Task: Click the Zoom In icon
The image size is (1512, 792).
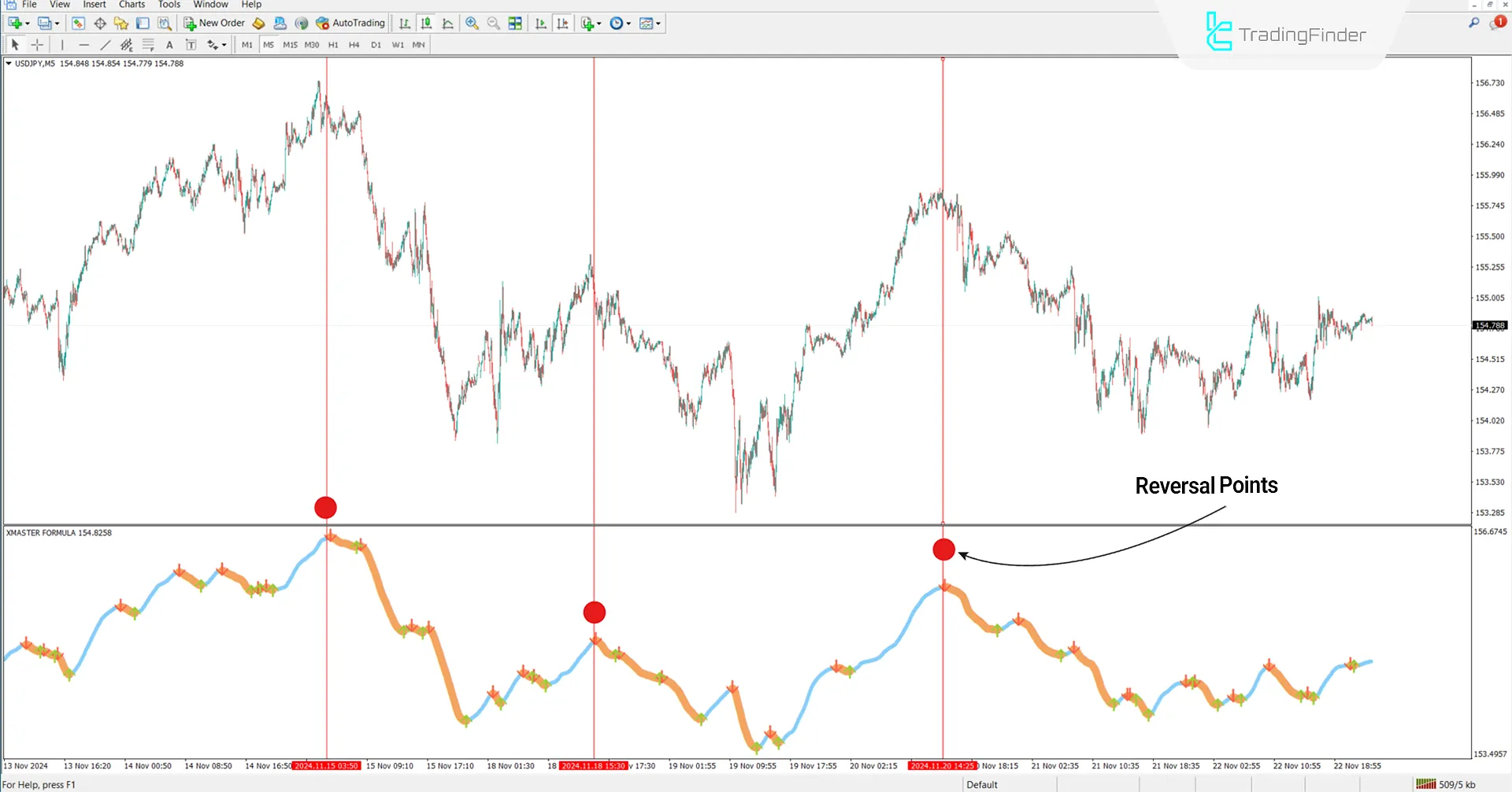Action: click(x=472, y=23)
